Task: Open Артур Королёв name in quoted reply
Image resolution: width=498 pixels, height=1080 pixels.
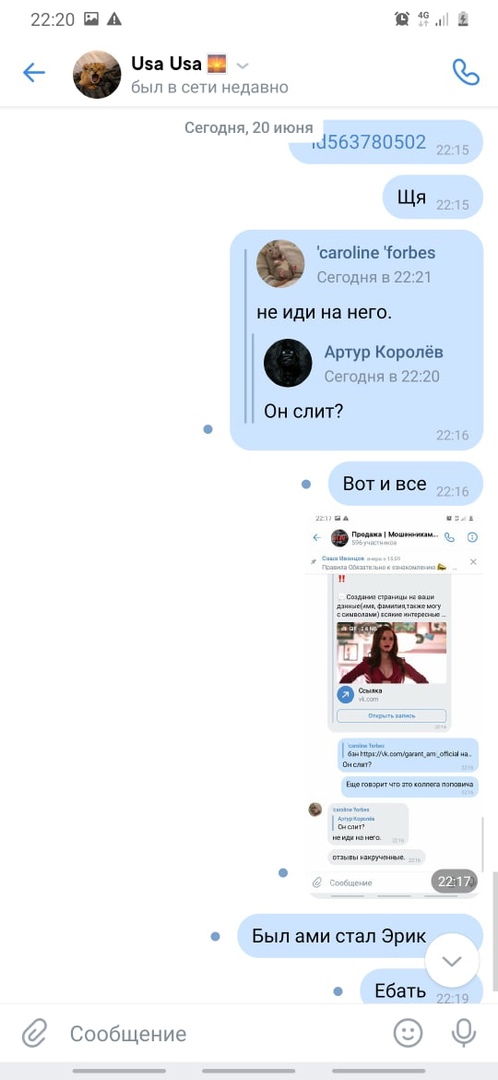Action: point(384,352)
